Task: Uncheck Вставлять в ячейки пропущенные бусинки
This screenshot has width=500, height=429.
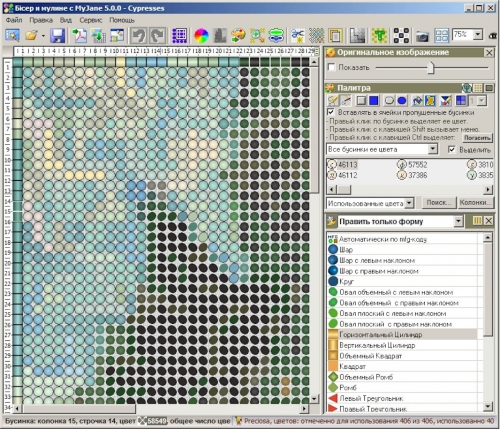Action: 331,112
